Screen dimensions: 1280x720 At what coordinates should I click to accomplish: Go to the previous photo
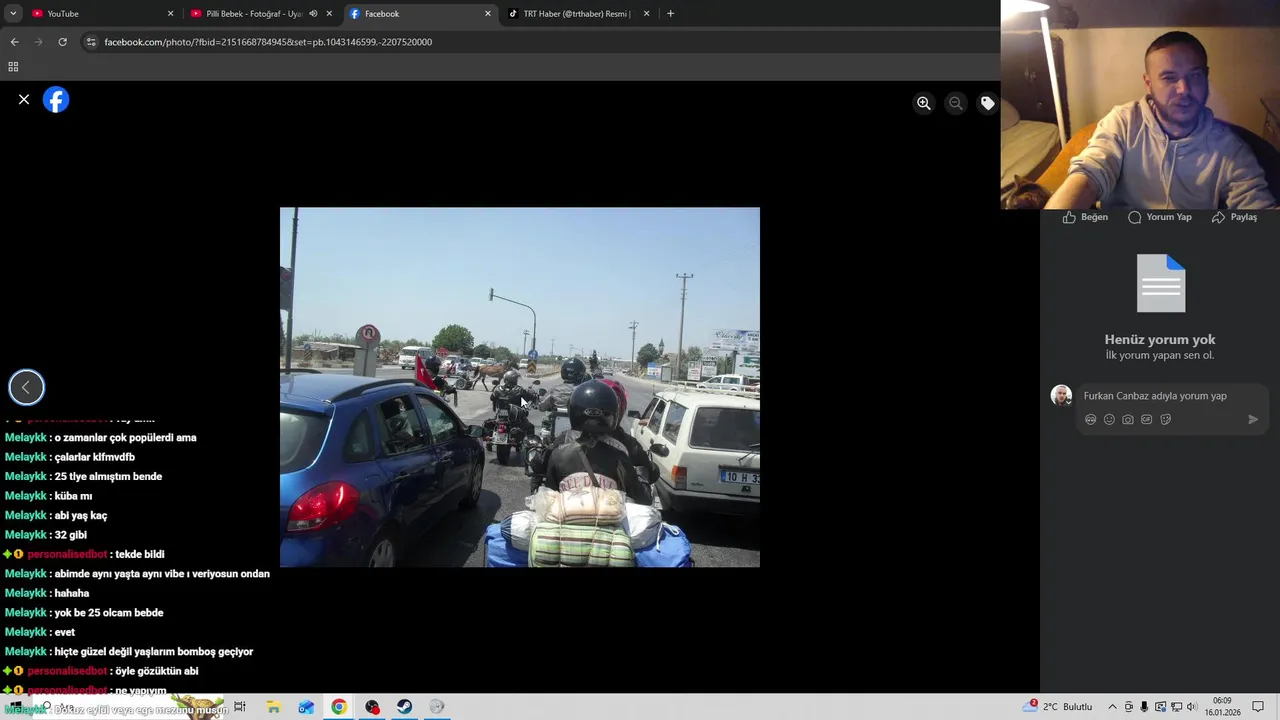(x=26, y=388)
